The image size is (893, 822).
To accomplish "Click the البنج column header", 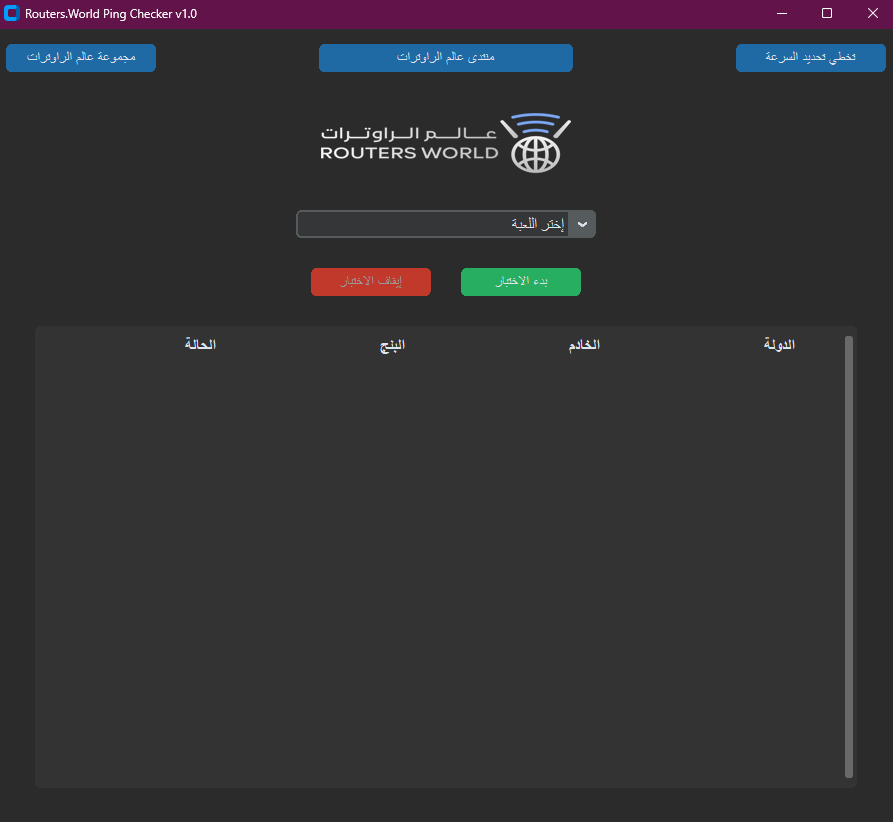I will coord(392,345).
